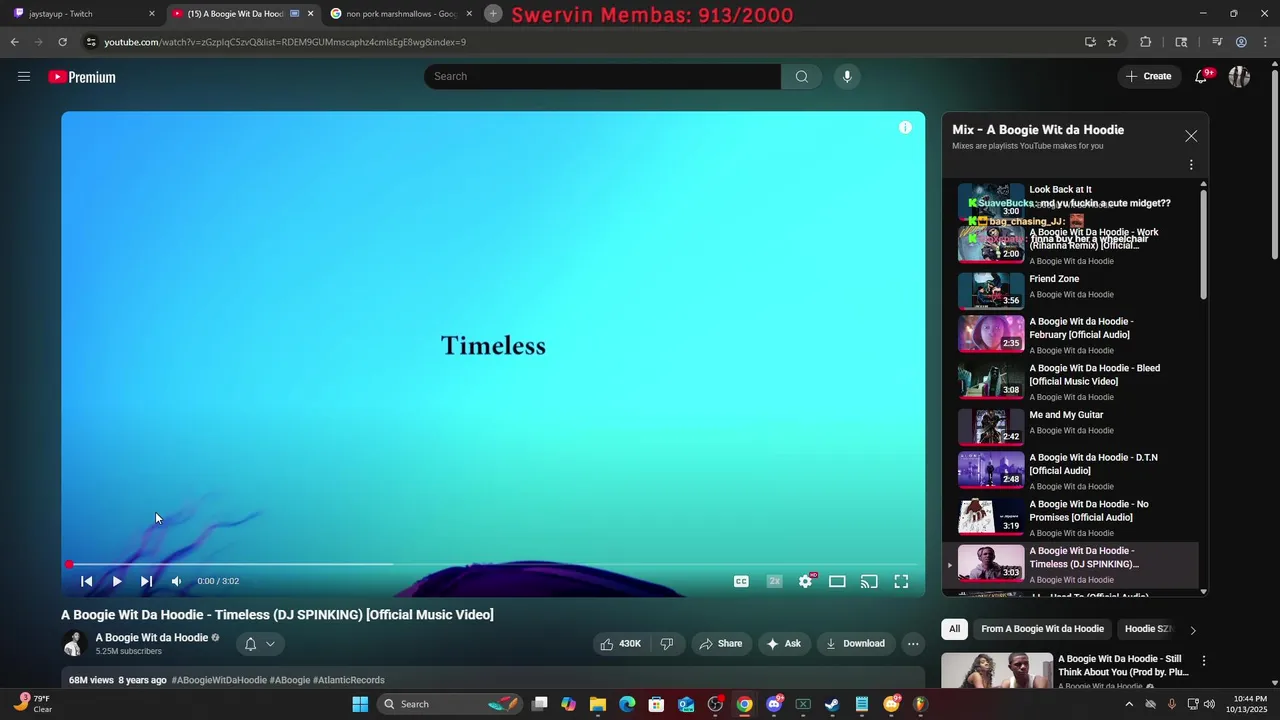Image resolution: width=1280 pixels, height=720 pixels.
Task: Play the Timeless video
Action: [117, 581]
